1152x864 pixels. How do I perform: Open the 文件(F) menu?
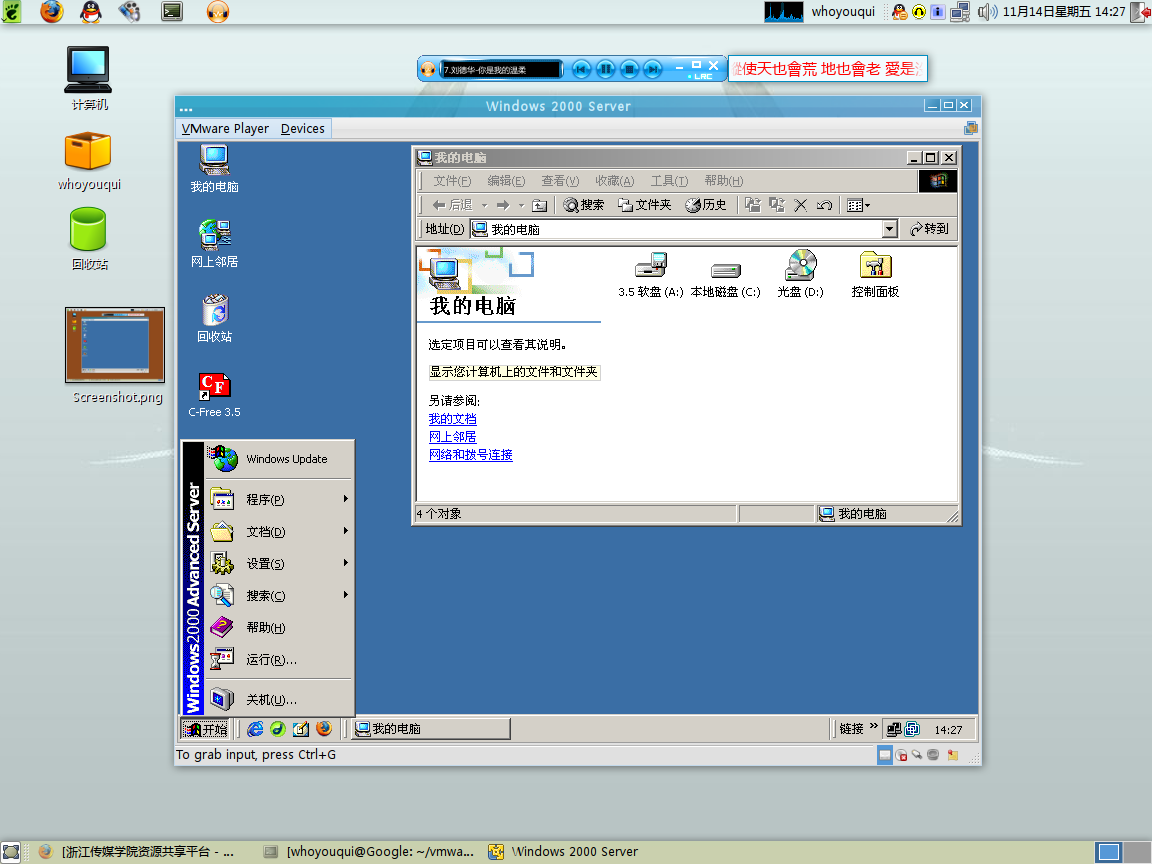(x=452, y=181)
